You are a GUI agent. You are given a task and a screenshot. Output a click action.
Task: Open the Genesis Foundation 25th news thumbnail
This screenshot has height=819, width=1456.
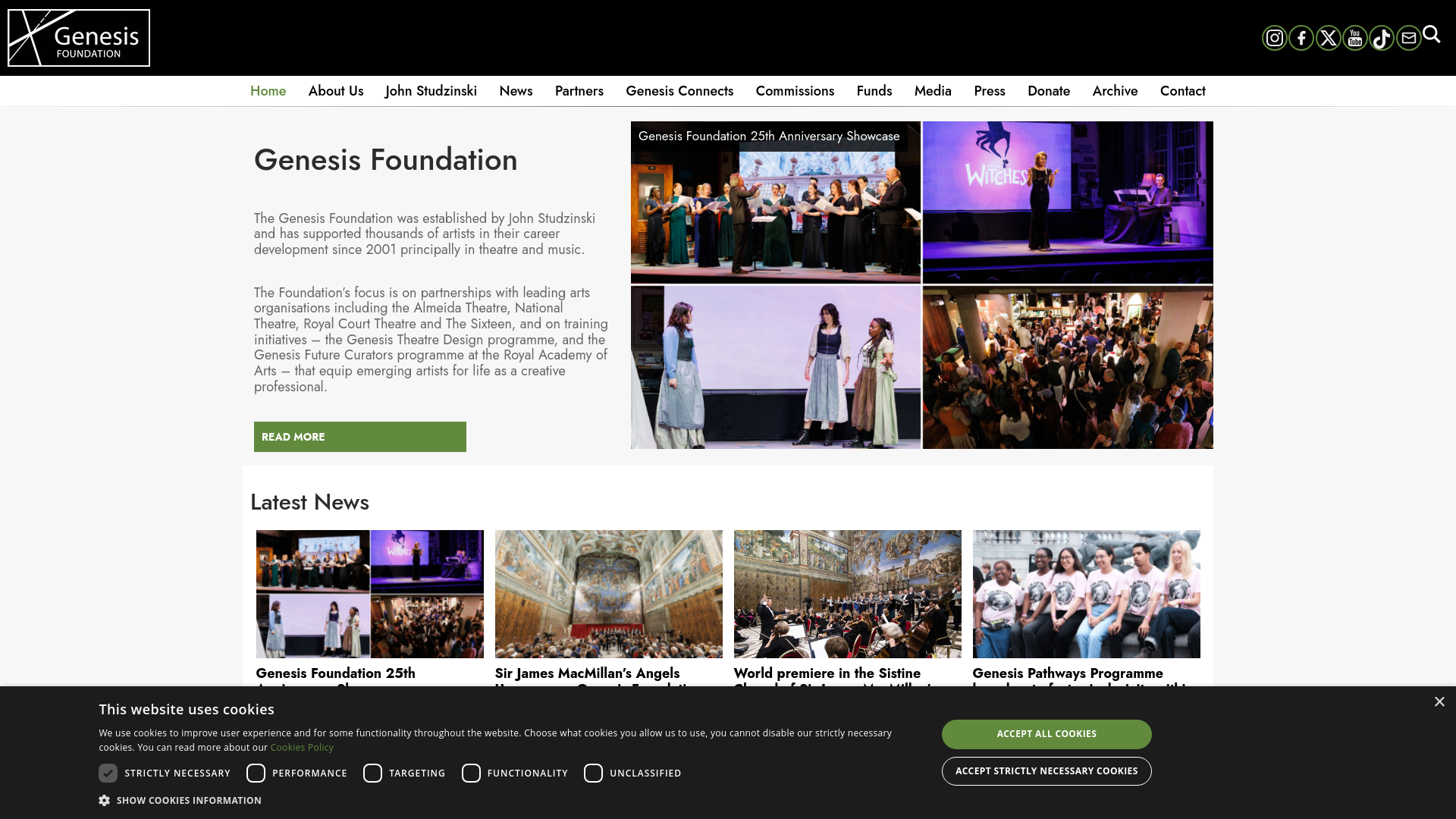[x=370, y=594]
